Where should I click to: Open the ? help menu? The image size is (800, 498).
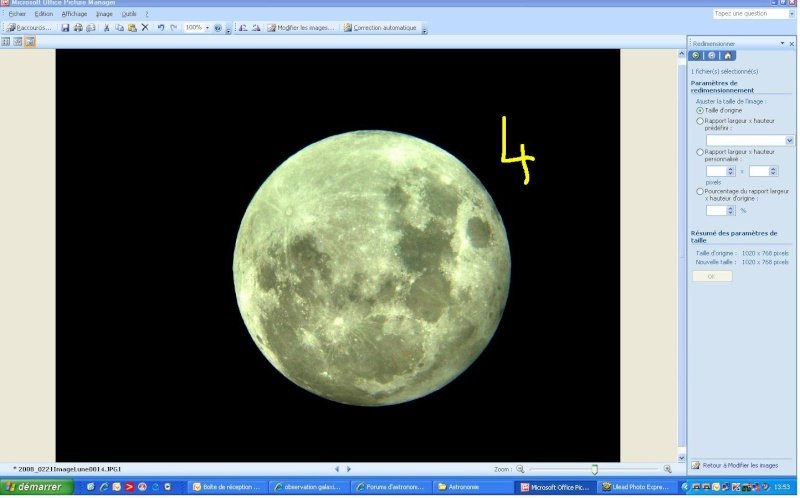(147, 14)
